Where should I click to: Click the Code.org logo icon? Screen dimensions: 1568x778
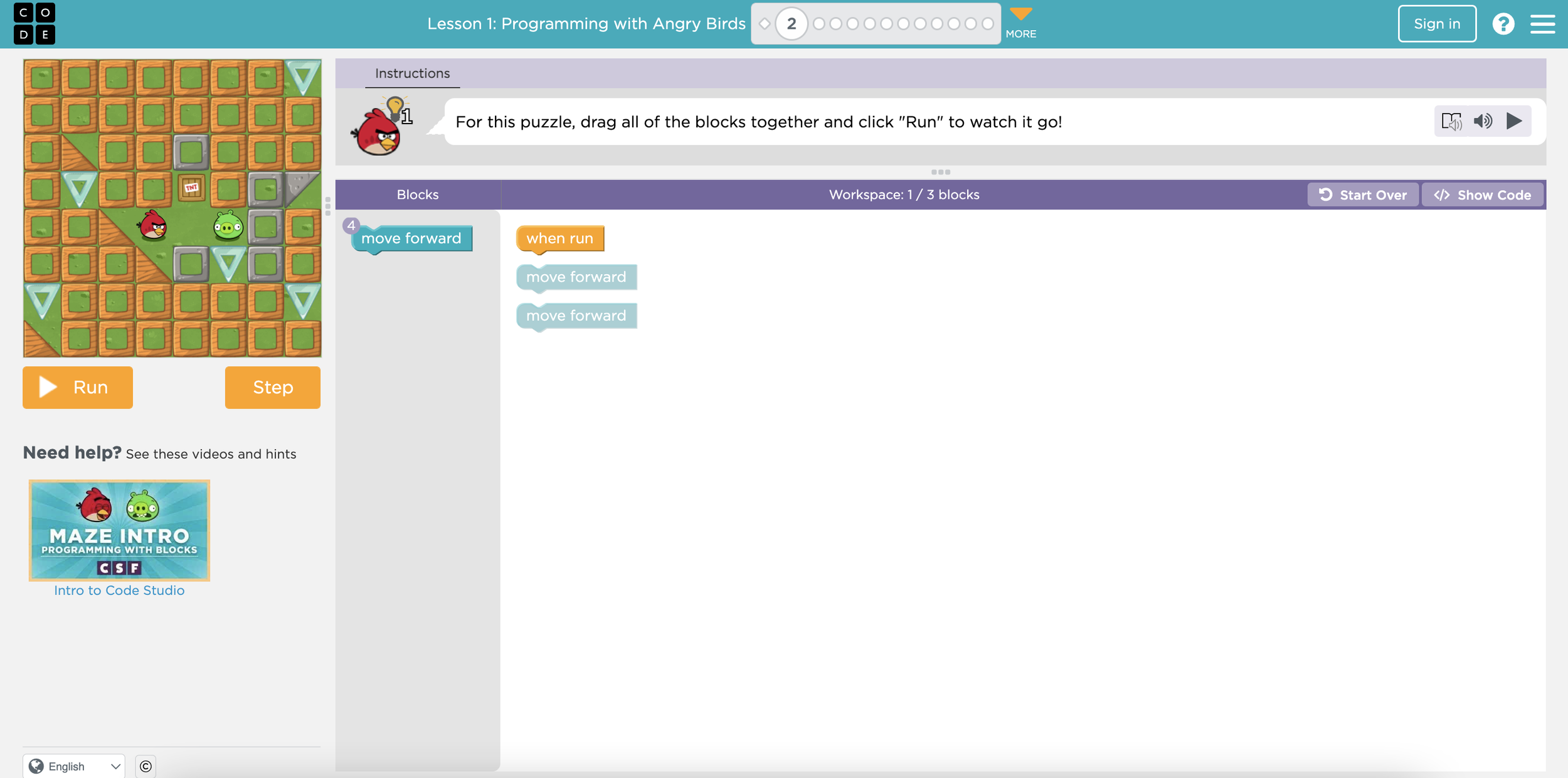point(34,24)
